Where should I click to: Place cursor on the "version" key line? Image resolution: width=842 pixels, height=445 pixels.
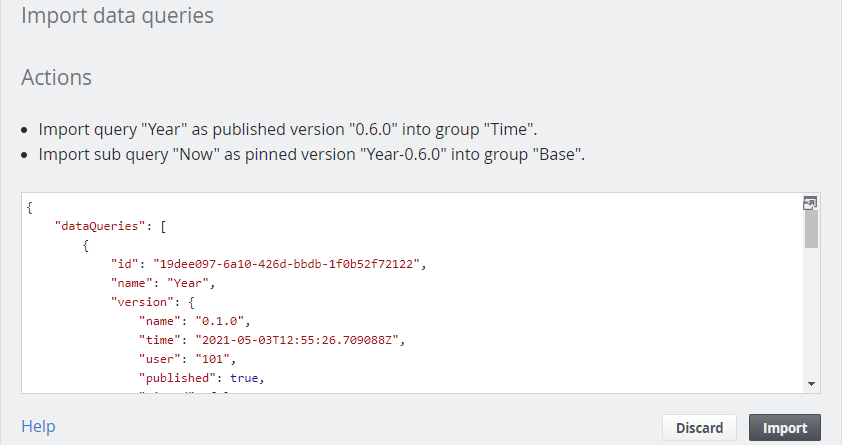coord(153,302)
